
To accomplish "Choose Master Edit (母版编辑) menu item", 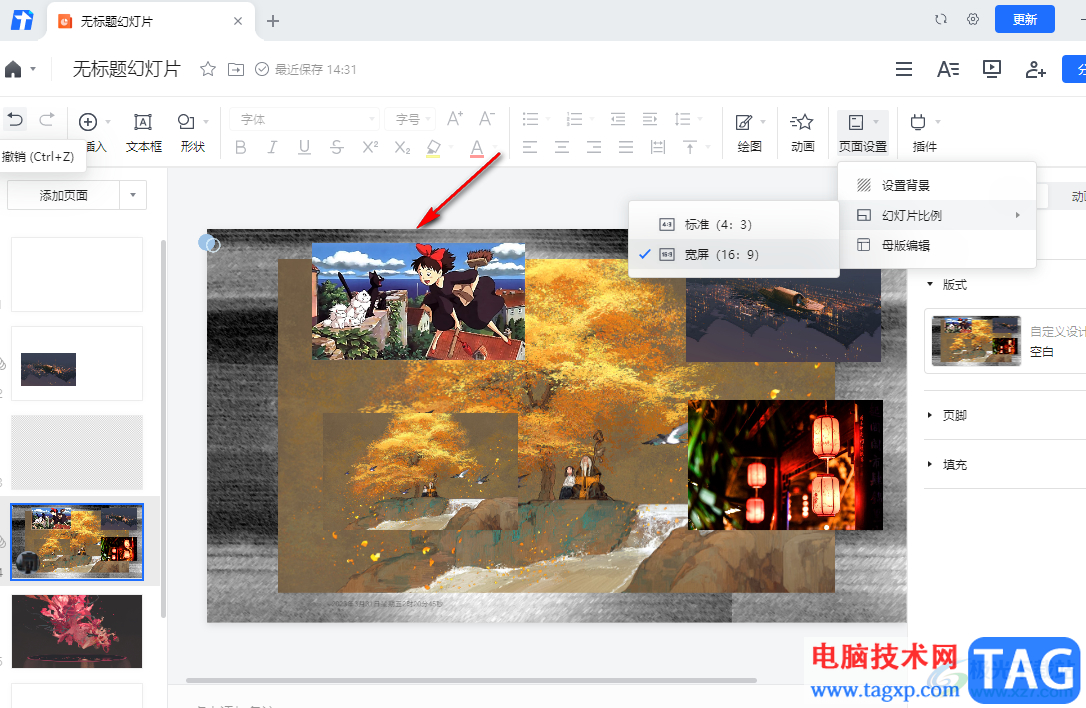I will pos(936,245).
